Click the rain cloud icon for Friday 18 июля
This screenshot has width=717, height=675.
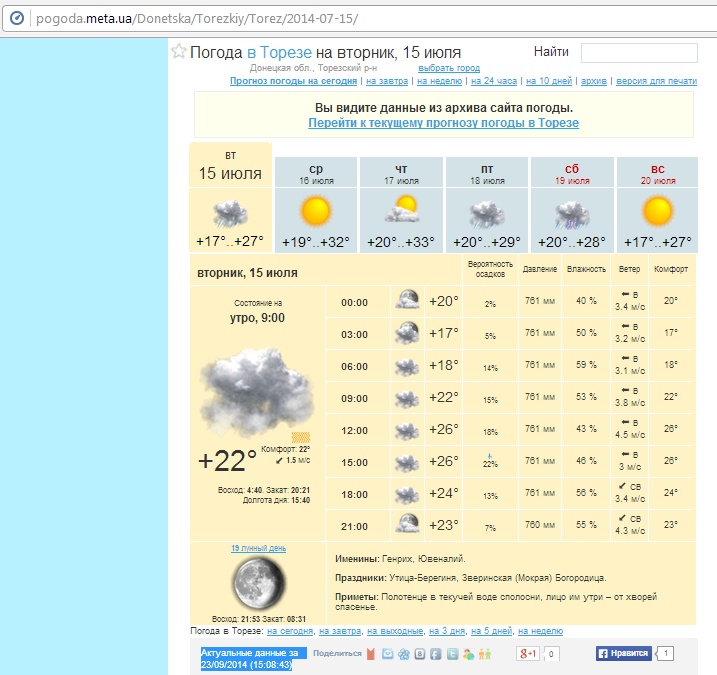487,214
